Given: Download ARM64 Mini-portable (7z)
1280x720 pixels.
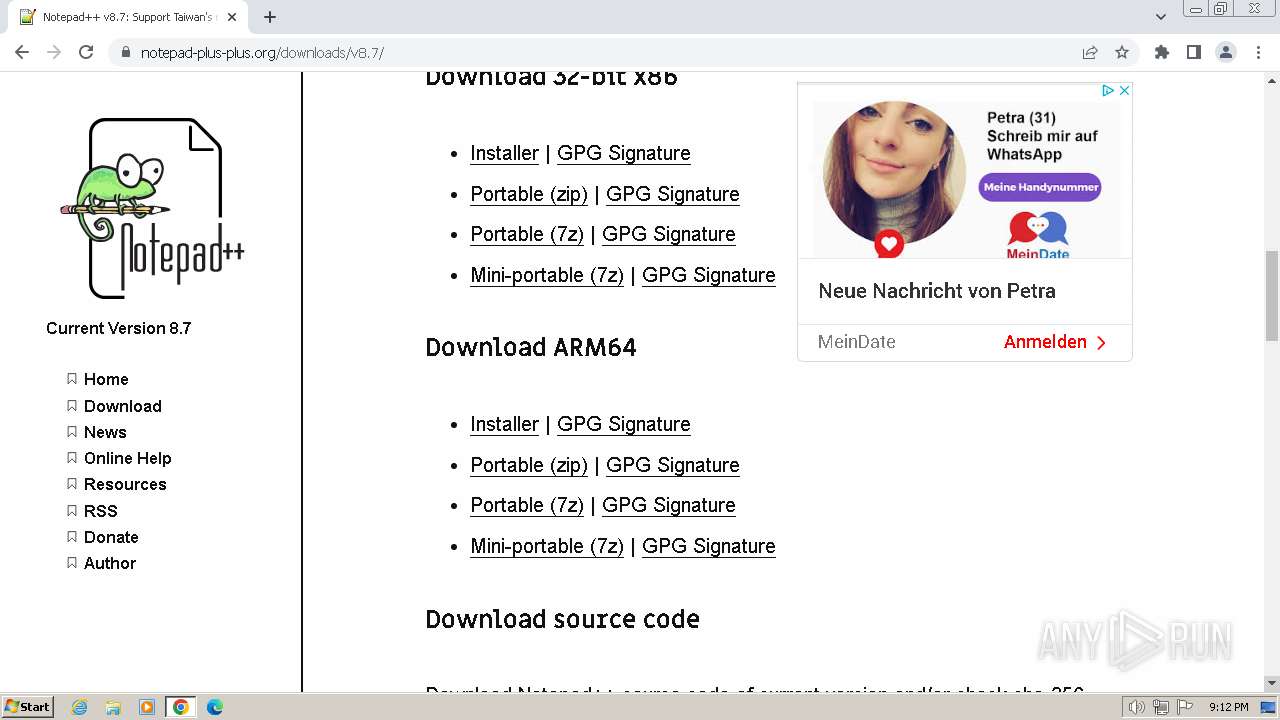Looking at the screenshot, I should 547,546.
